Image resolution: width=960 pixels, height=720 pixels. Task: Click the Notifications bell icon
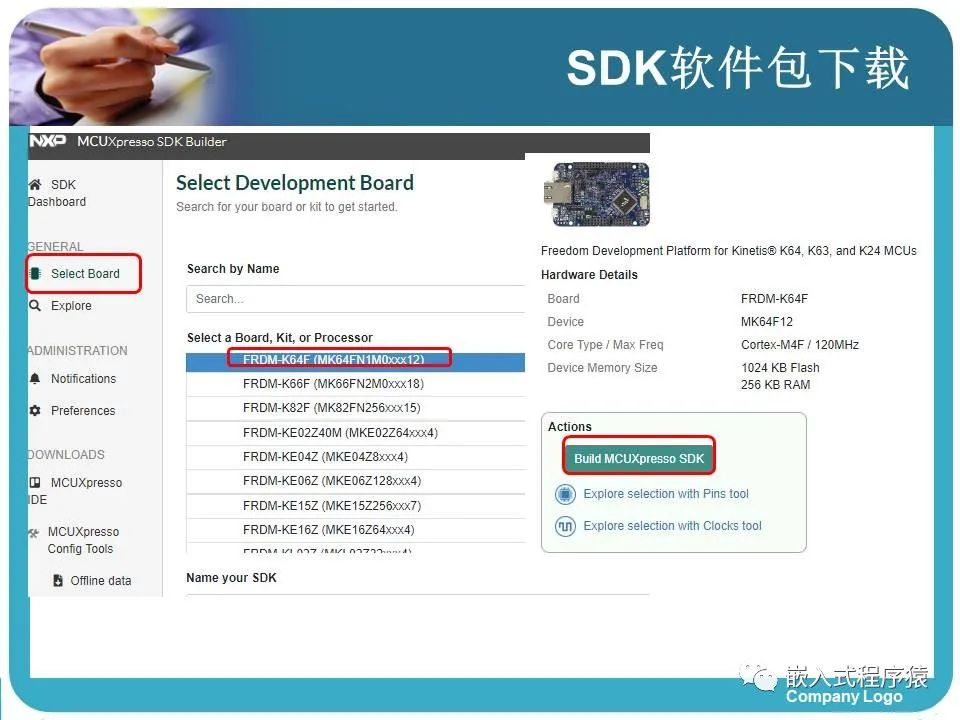pyautogui.click(x=35, y=379)
